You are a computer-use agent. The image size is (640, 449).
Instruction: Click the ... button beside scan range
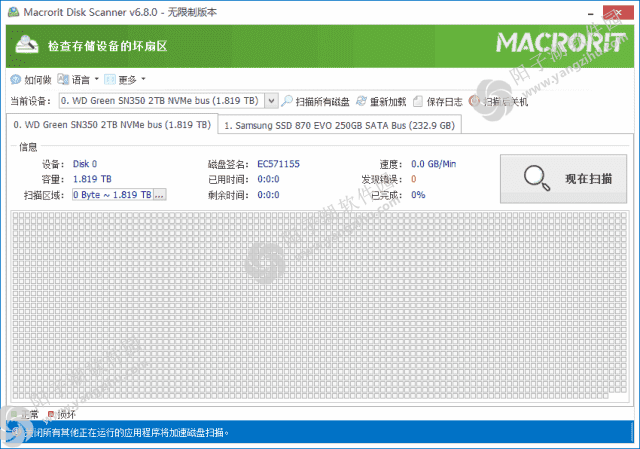pos(160,195)
